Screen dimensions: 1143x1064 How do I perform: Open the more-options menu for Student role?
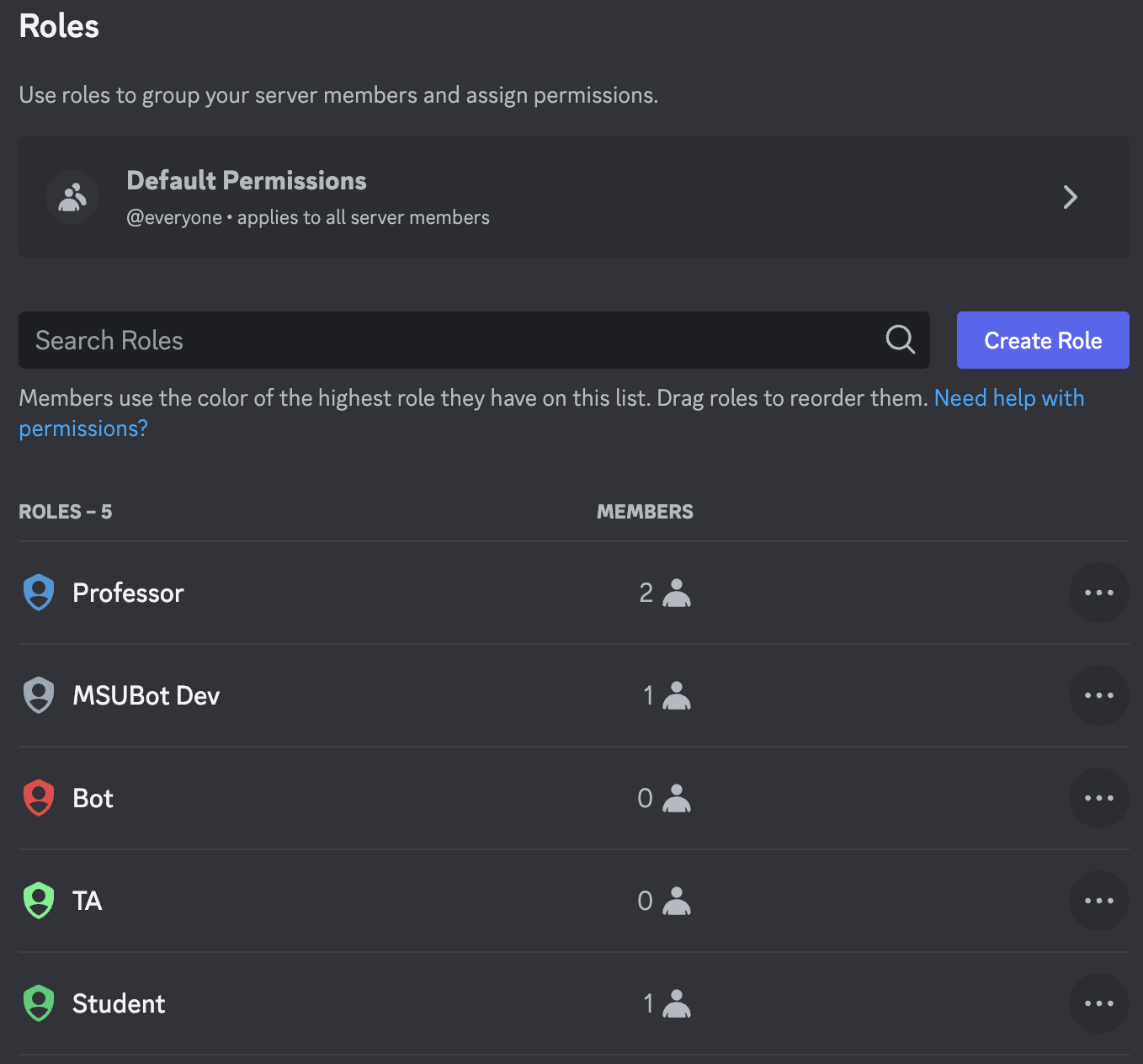click(x=1099, y=1003)
